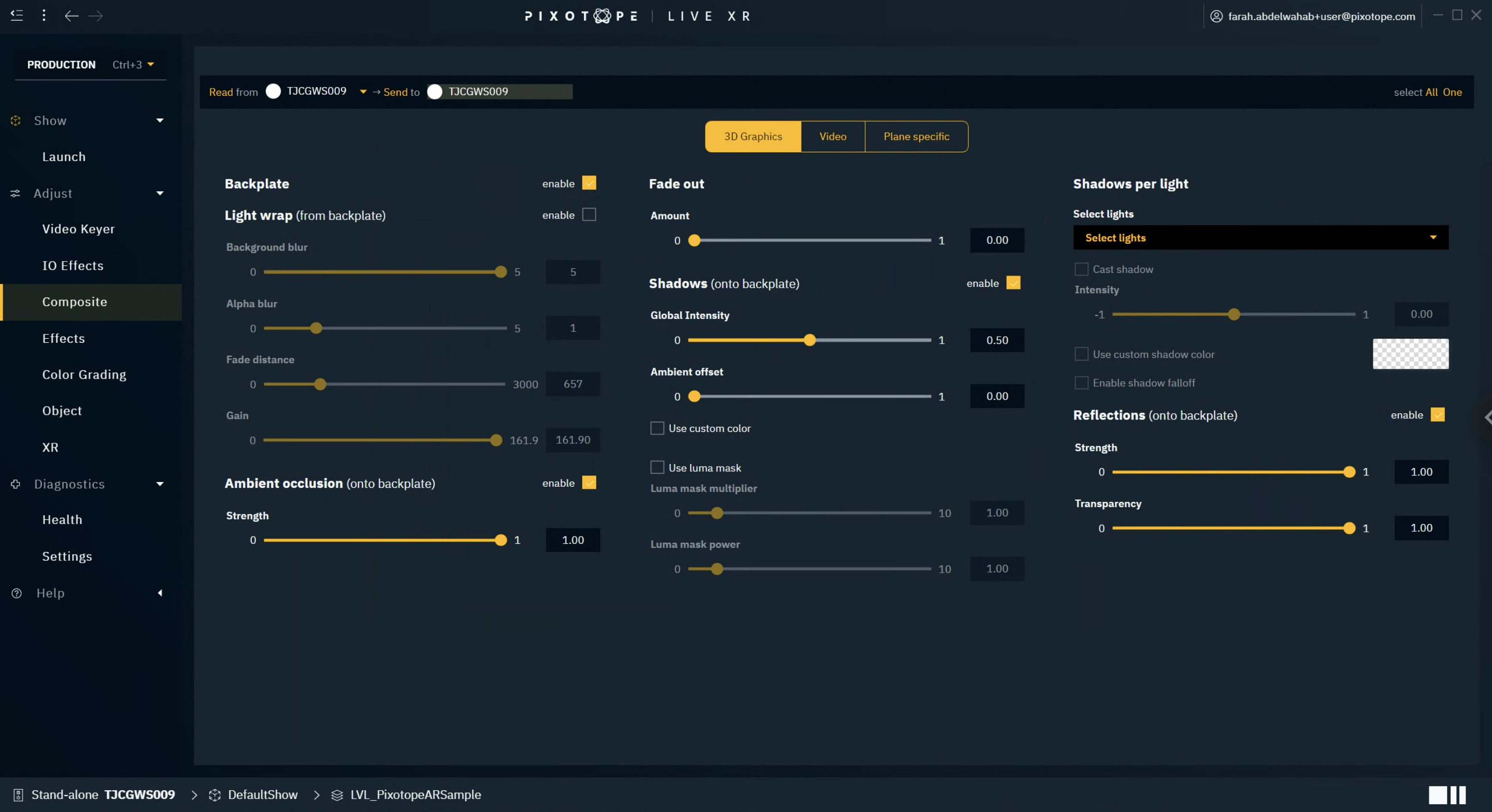The image size is (1492, 812).
Task: Expand the right side panel arrow
Action: pyautogui.click(x=1487, y=417)
